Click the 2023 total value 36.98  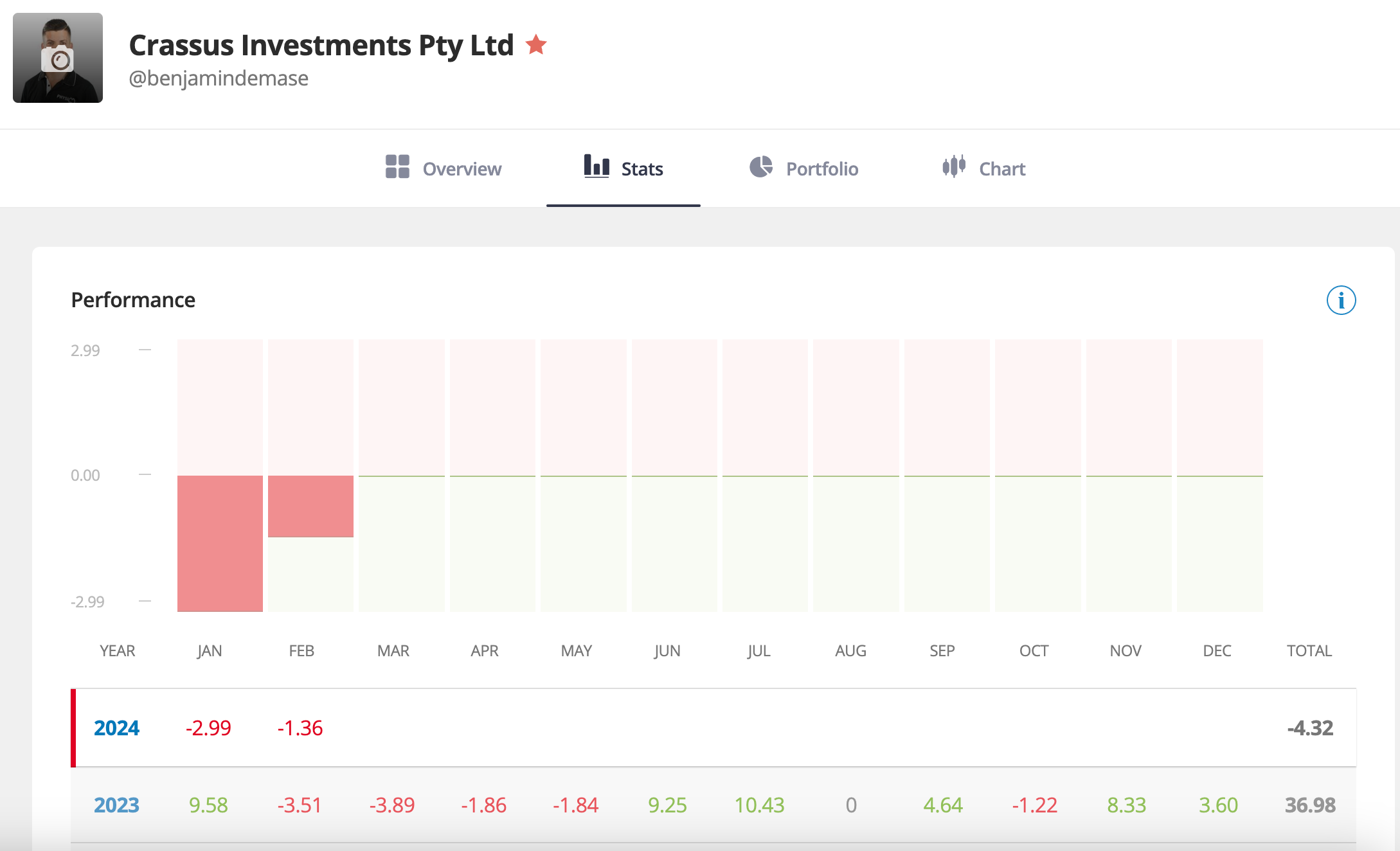point(1309,805)
